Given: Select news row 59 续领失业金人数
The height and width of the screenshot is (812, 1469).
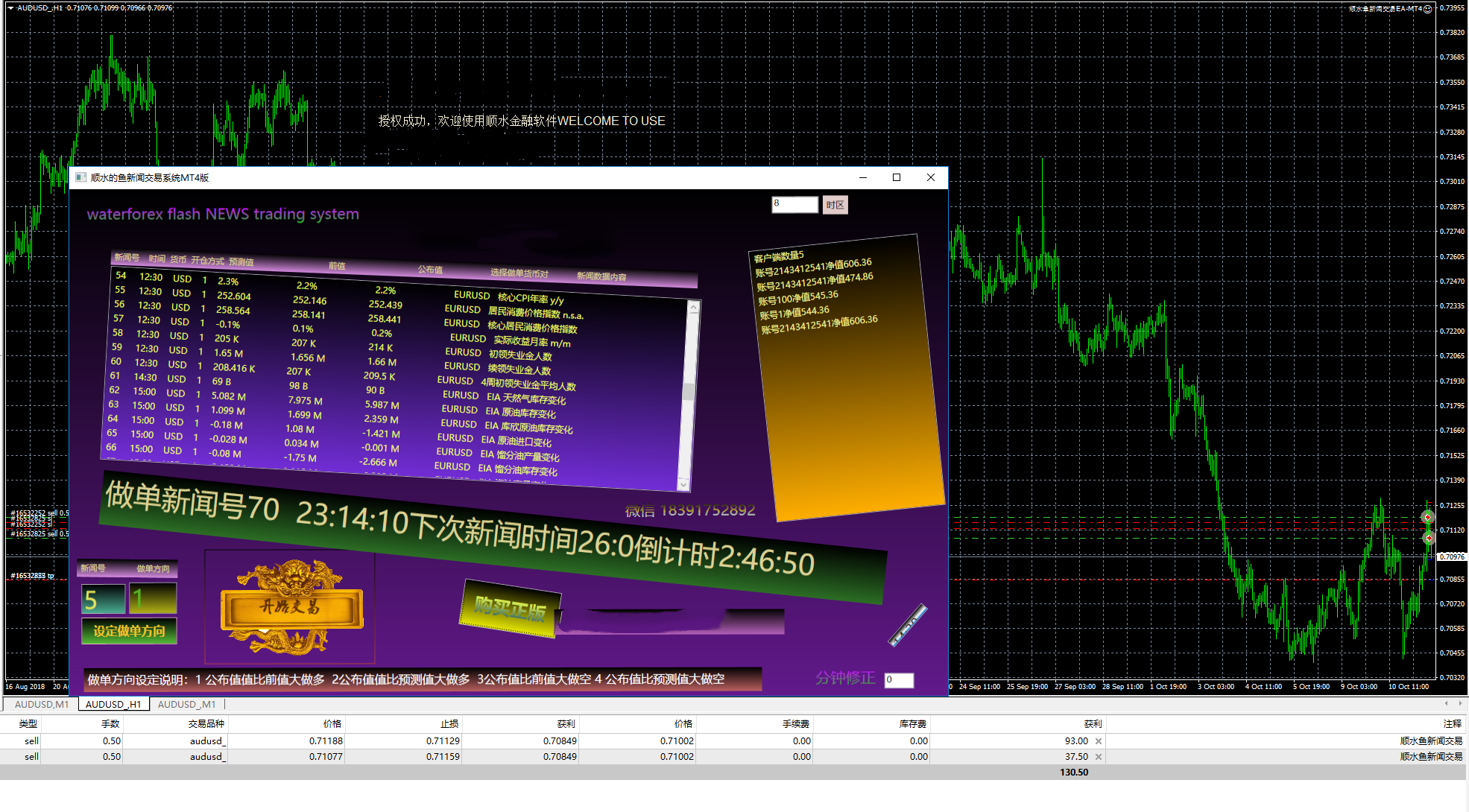Looking at the screenshot, I should coord(330,359).
